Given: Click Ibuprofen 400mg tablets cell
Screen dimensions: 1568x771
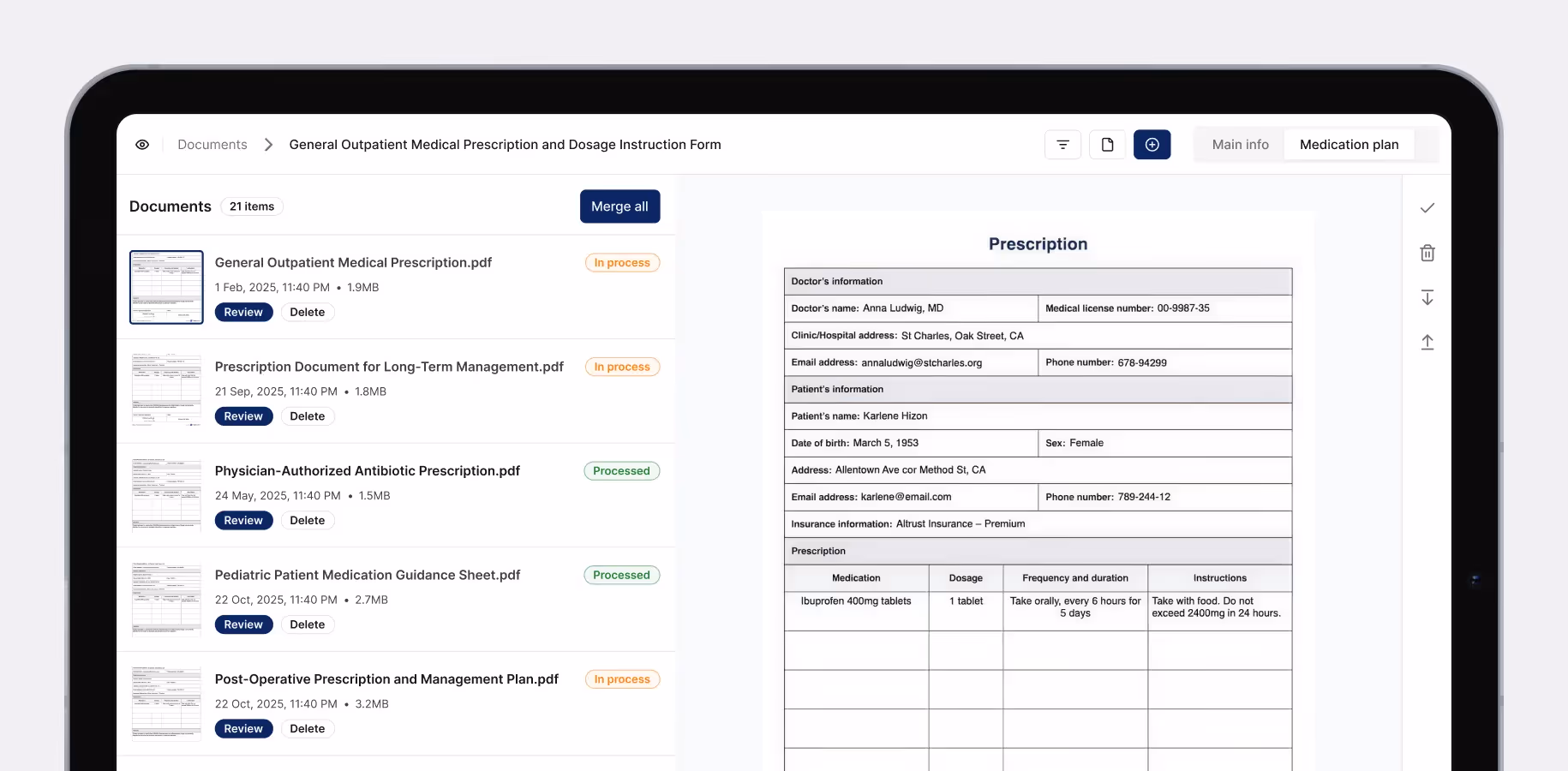Looking at the screenshot, I should coord(856,611).
